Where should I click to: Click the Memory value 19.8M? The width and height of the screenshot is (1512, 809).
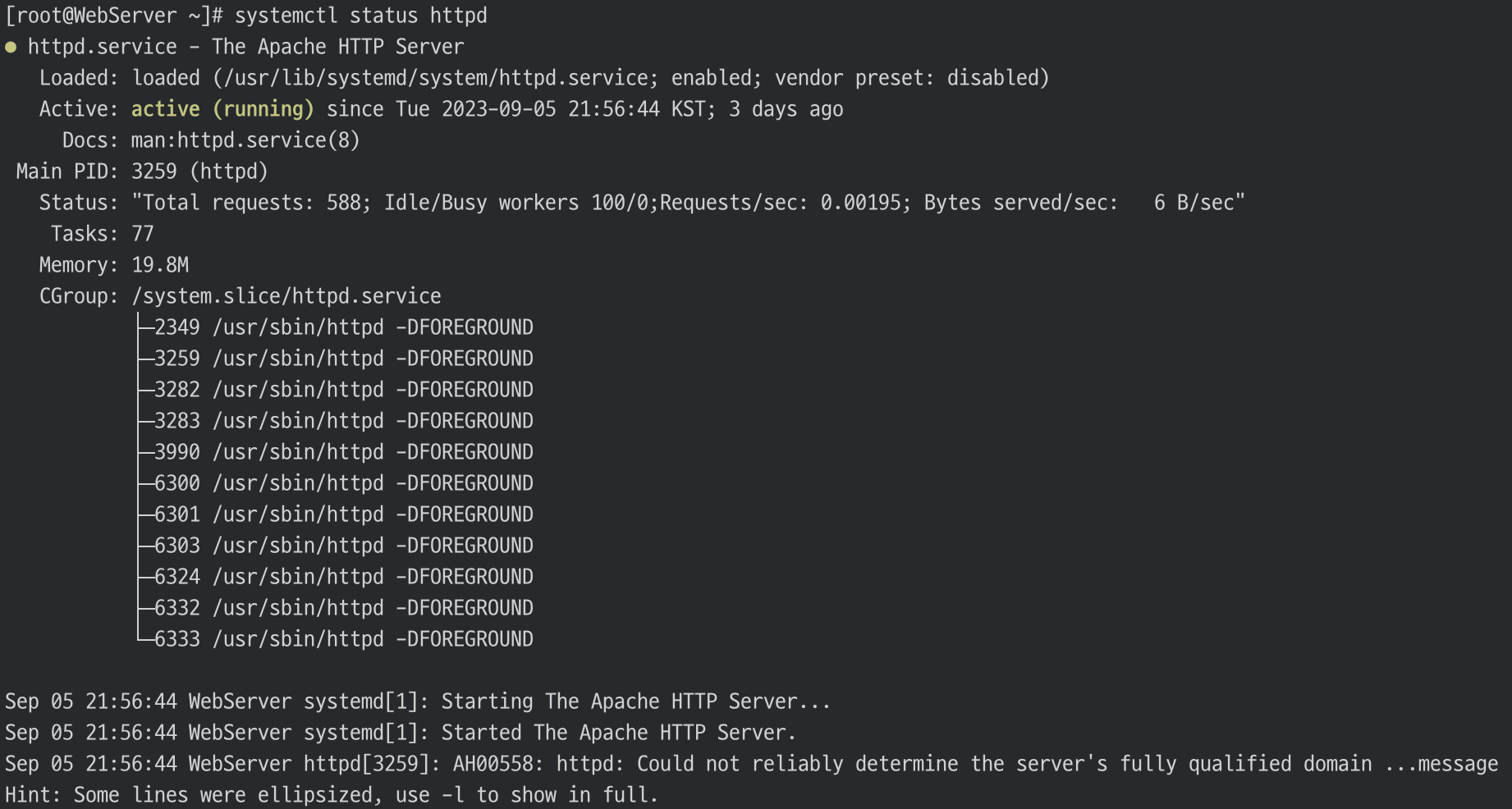point(160,265)
